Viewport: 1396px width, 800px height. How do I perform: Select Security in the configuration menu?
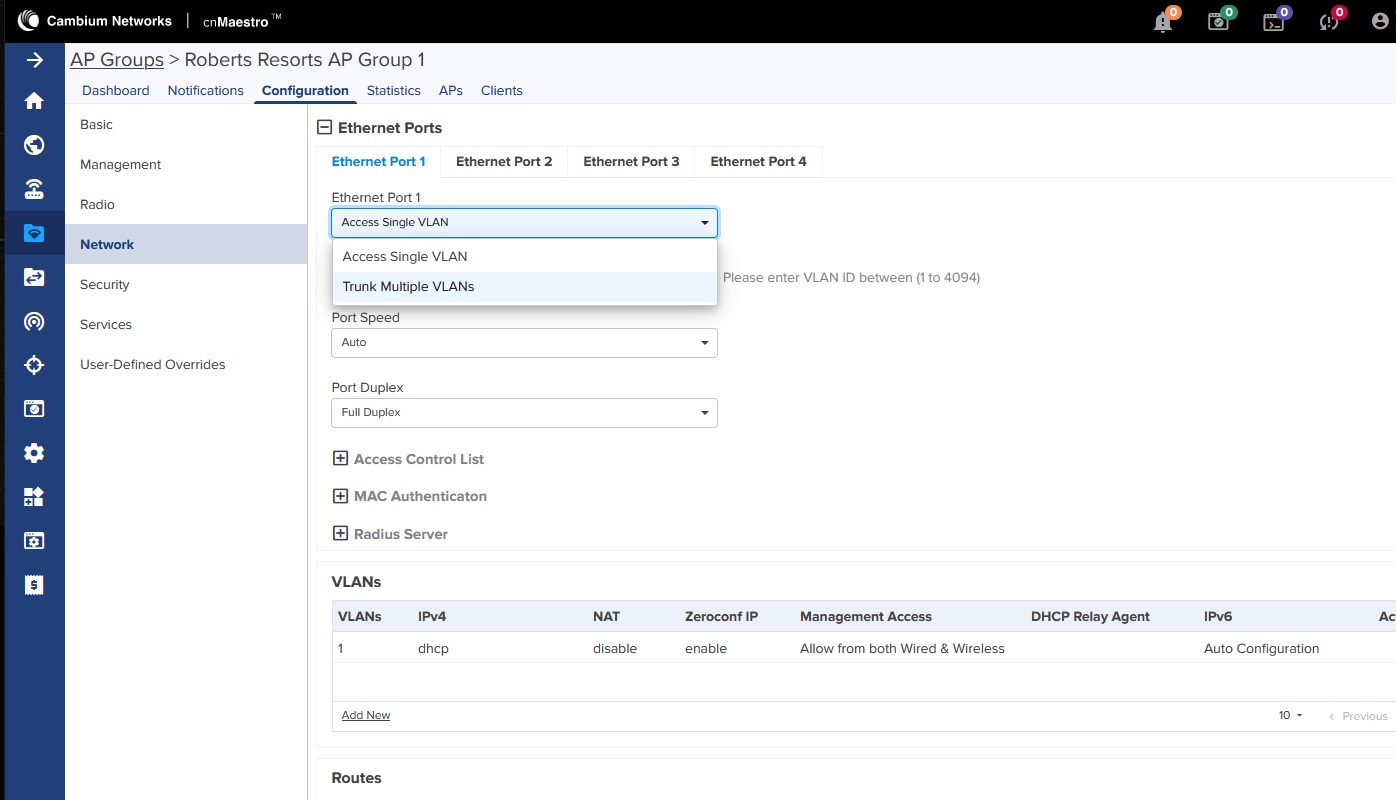pyautogui.click(x=105, y=285)
